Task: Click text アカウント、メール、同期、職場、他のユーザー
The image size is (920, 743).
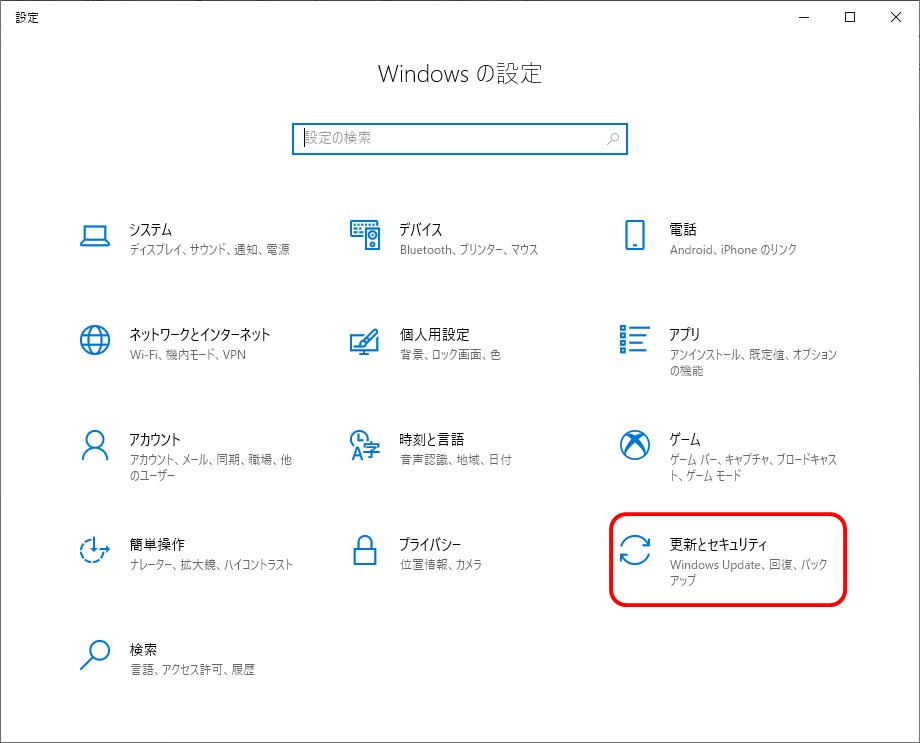Action: tap(211, 467)
